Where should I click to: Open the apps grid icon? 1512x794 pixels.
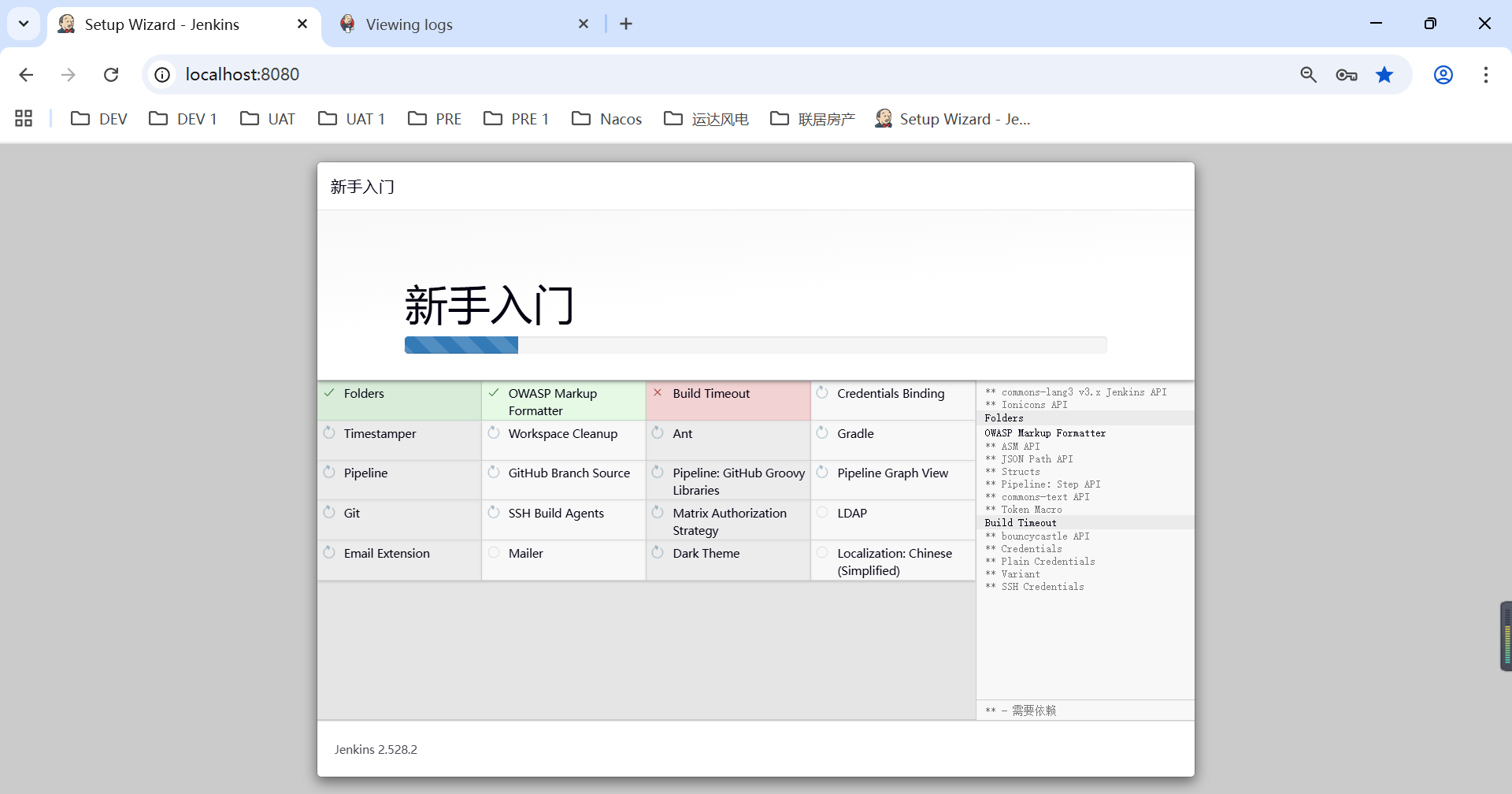coord(24,119)
